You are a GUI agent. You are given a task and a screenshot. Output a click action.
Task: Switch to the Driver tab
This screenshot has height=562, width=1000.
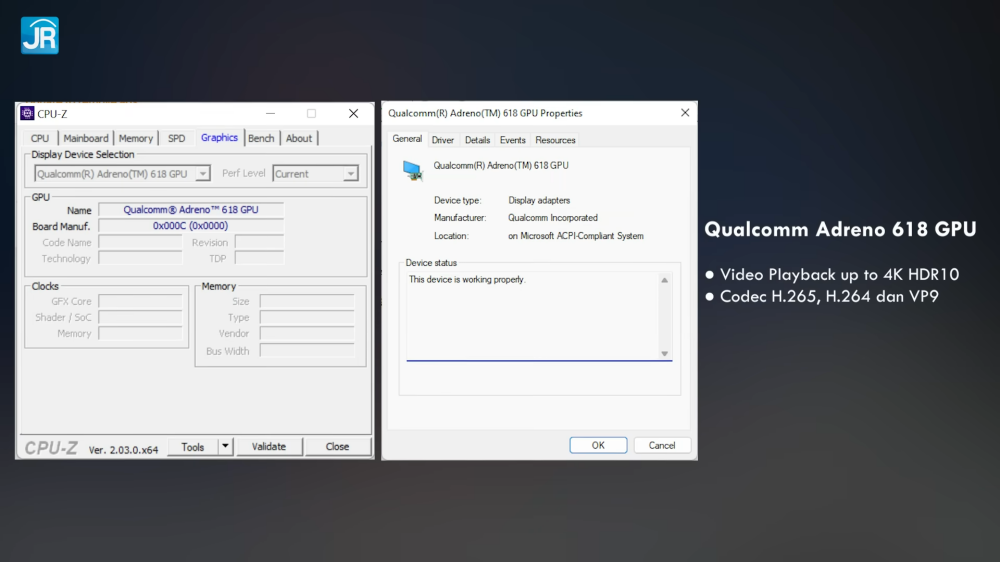click(x=443, y=140)
